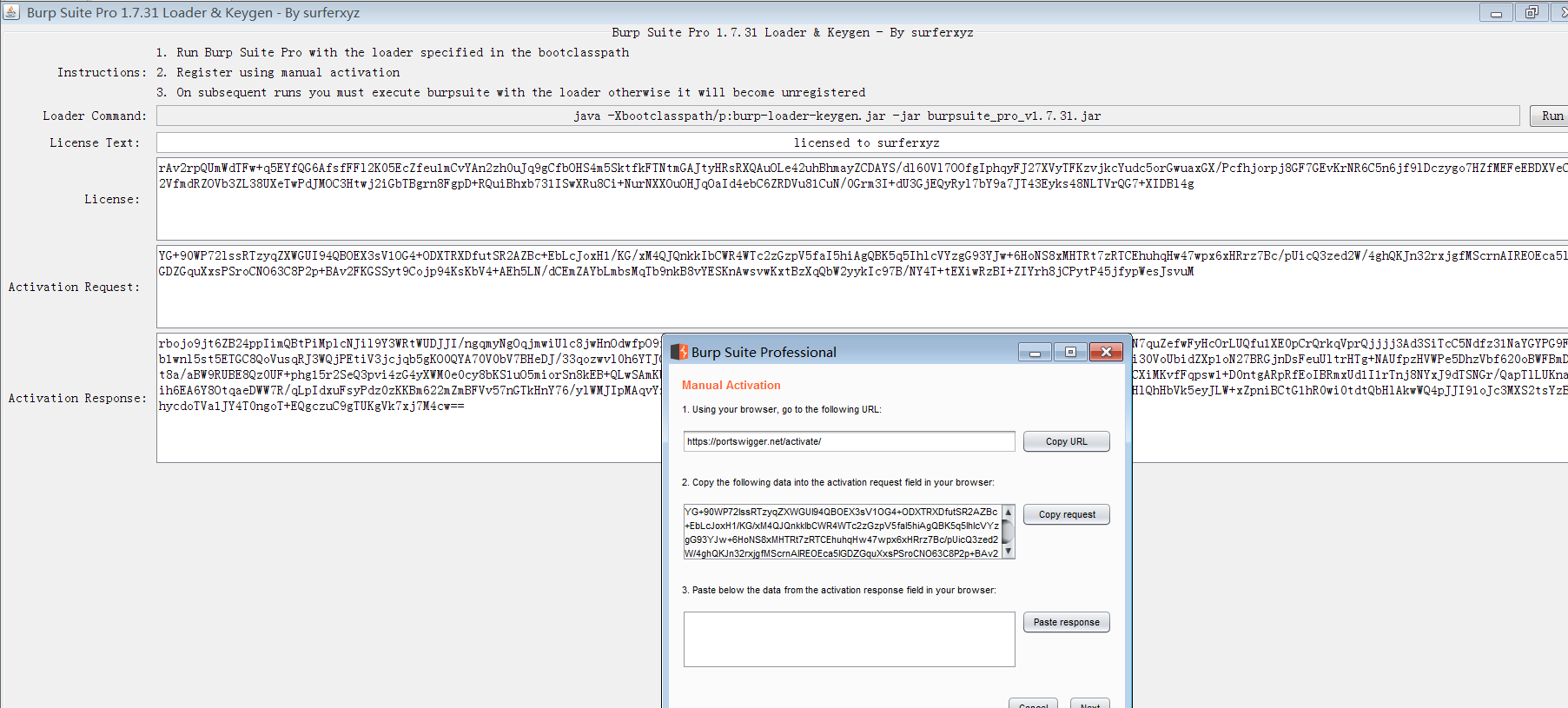Click inside the Activation Response text area
The width and height of the screenshot is (1568, 708).
(x=408, y=398)
